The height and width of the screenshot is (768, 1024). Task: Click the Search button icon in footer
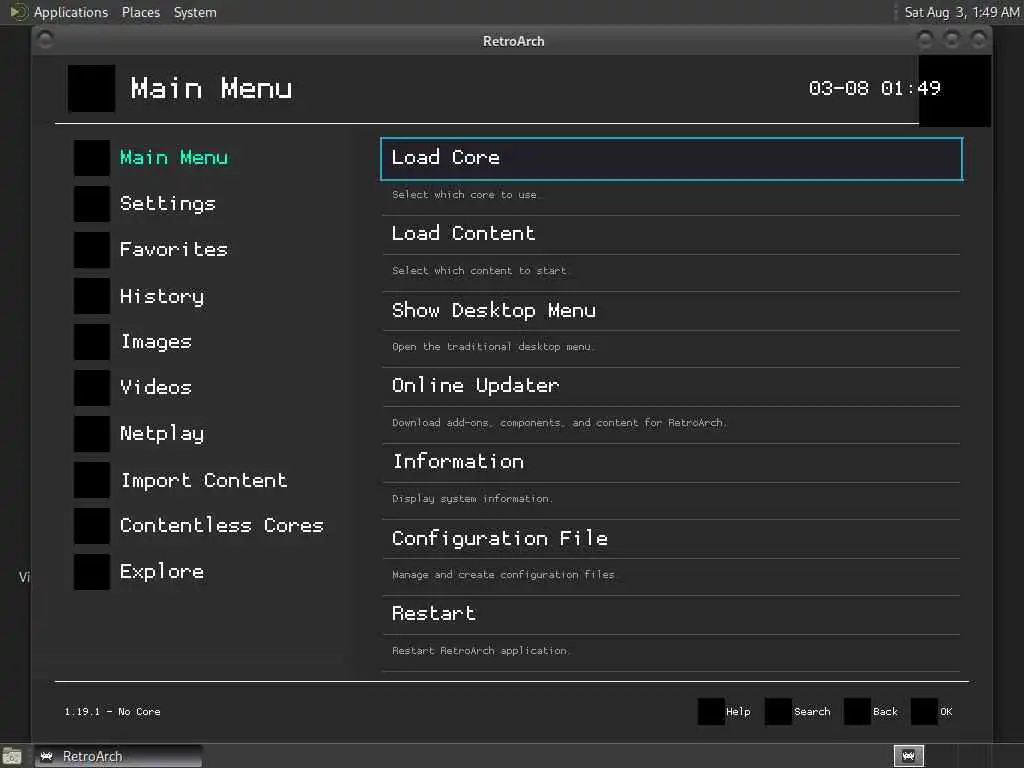pyautogui.click(x=778, y=711)
